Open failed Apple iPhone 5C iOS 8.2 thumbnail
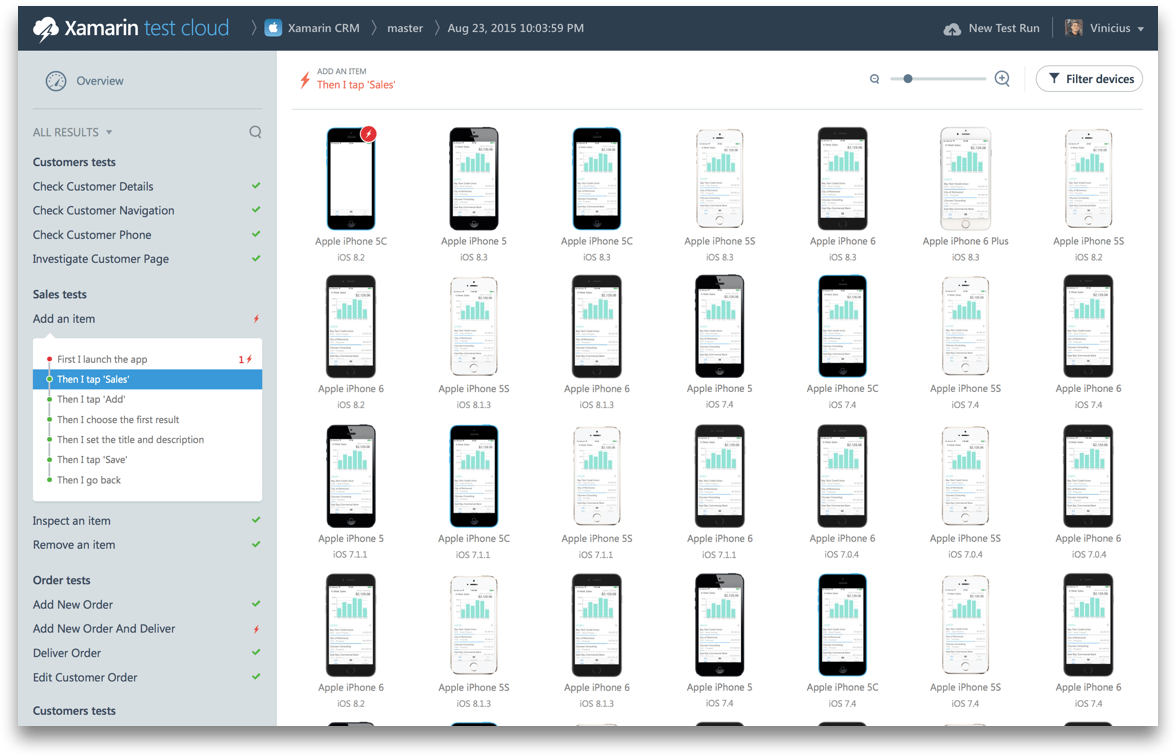Viewport: 1176px width, 756px height. [351, 179]
